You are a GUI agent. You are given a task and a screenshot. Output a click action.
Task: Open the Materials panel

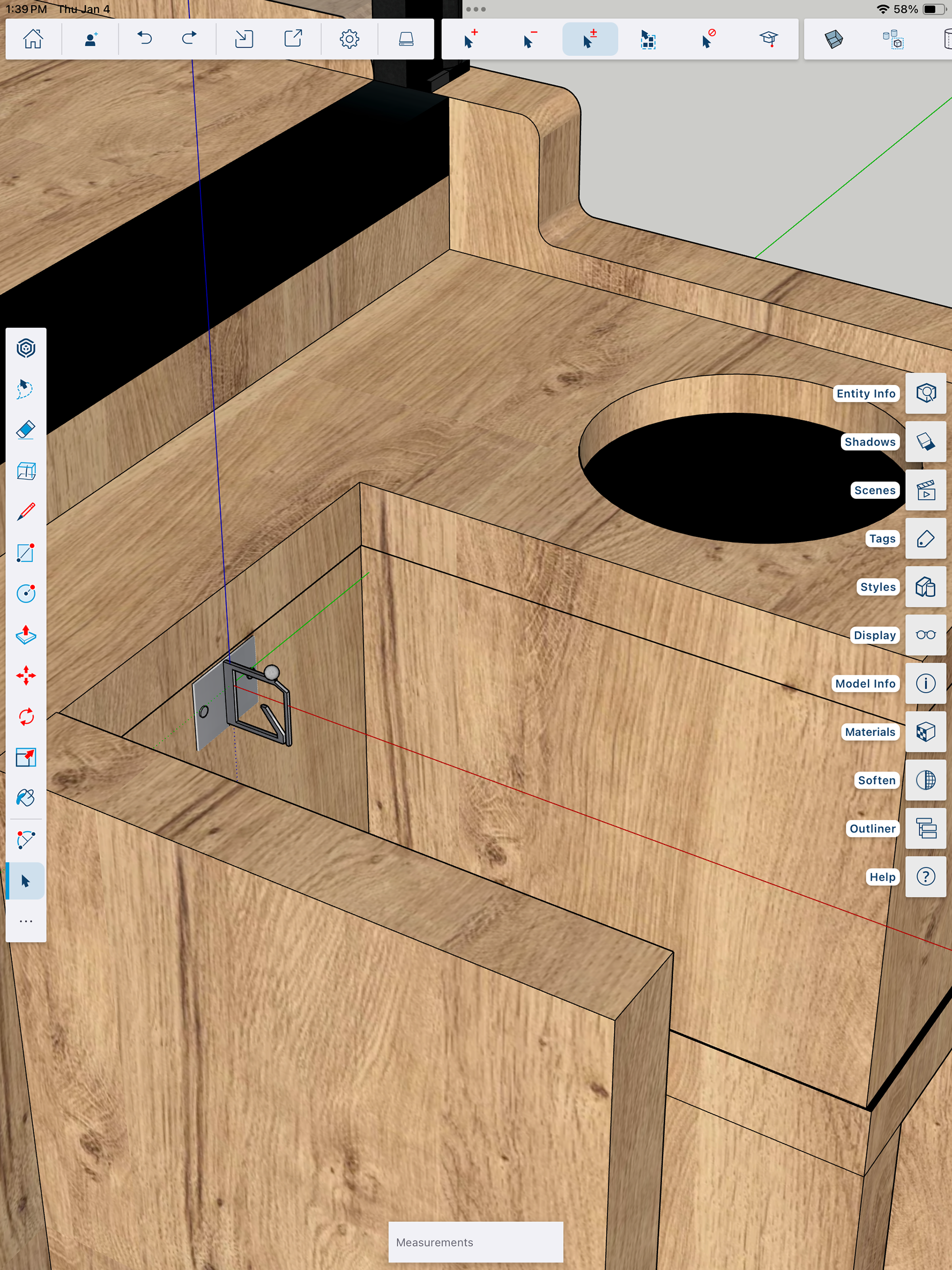(925, 732)
